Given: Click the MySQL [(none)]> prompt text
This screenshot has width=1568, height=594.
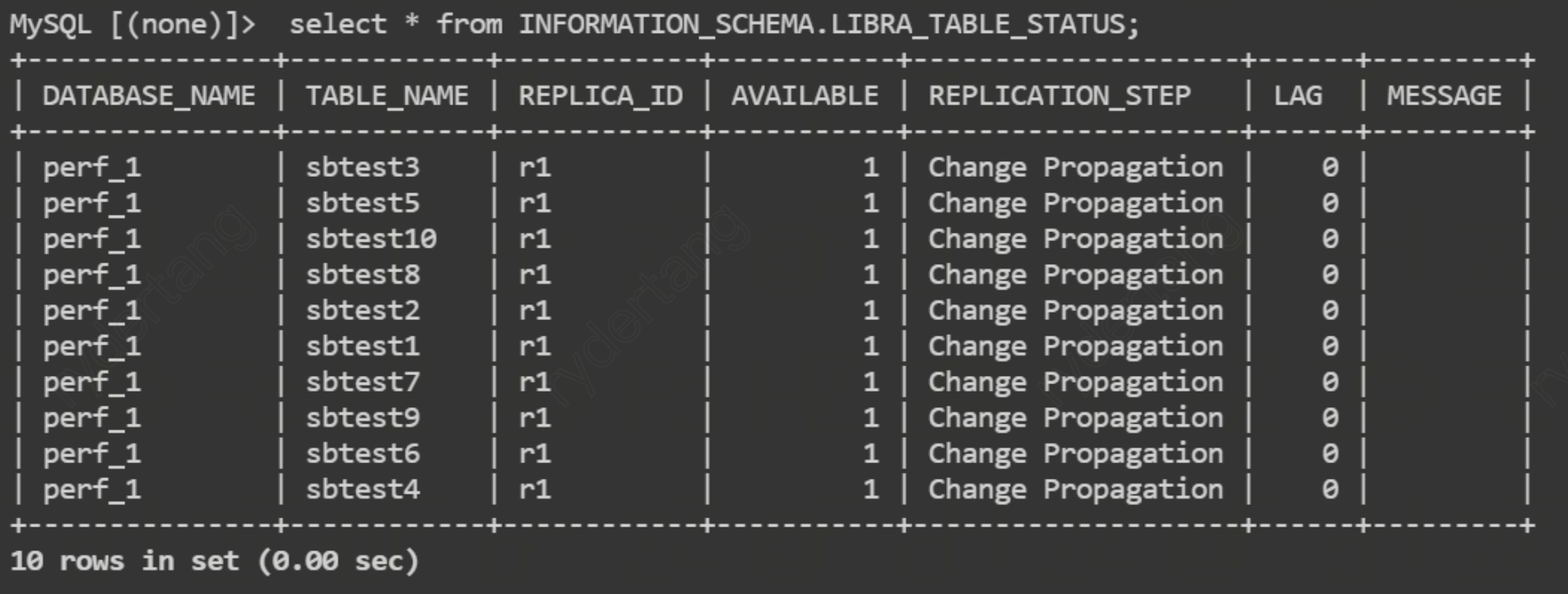Looking at the screenshot, I should pyautogui.click(x=132, y=25).
